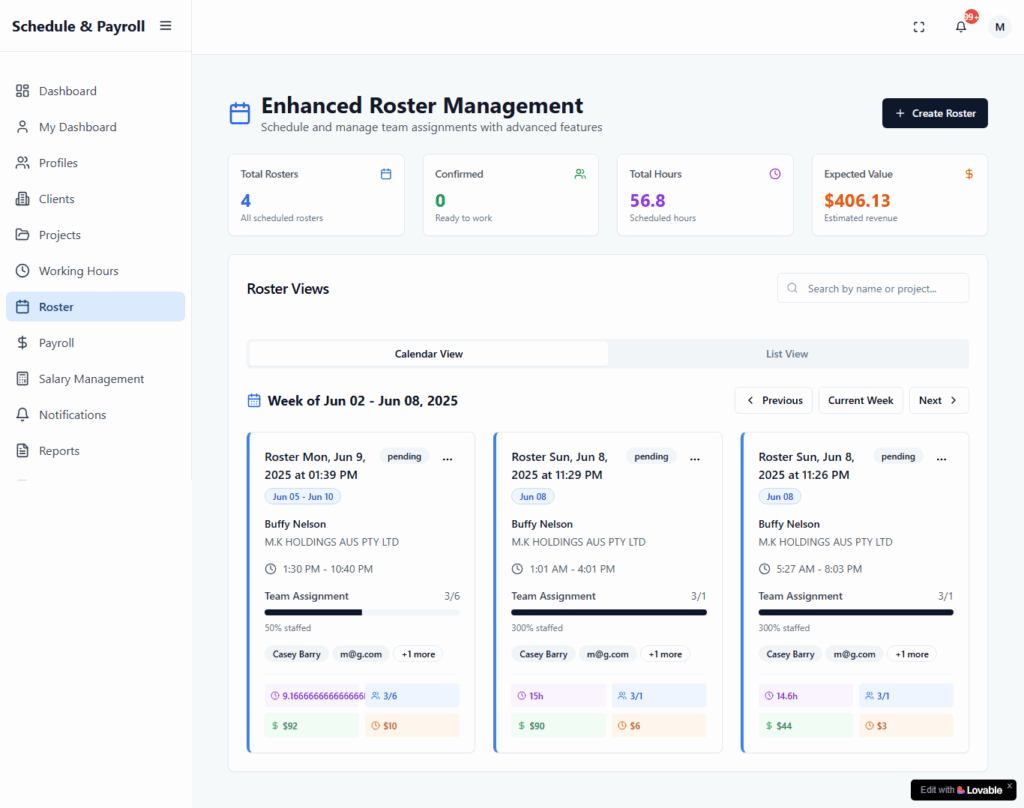The height and width of the screenshot is (808, 1024).
Task: Open options menu for Jun 9 roster
Action: (447, 457)
